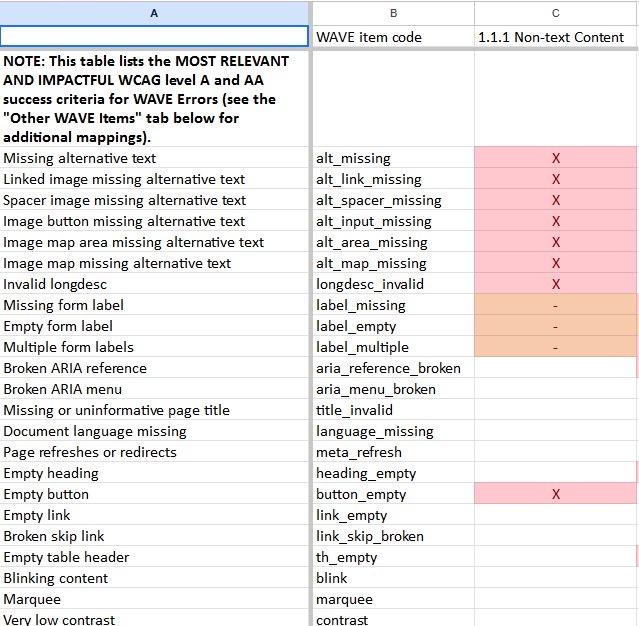Select the 'Empty link' cell

[x=154, y=515]
